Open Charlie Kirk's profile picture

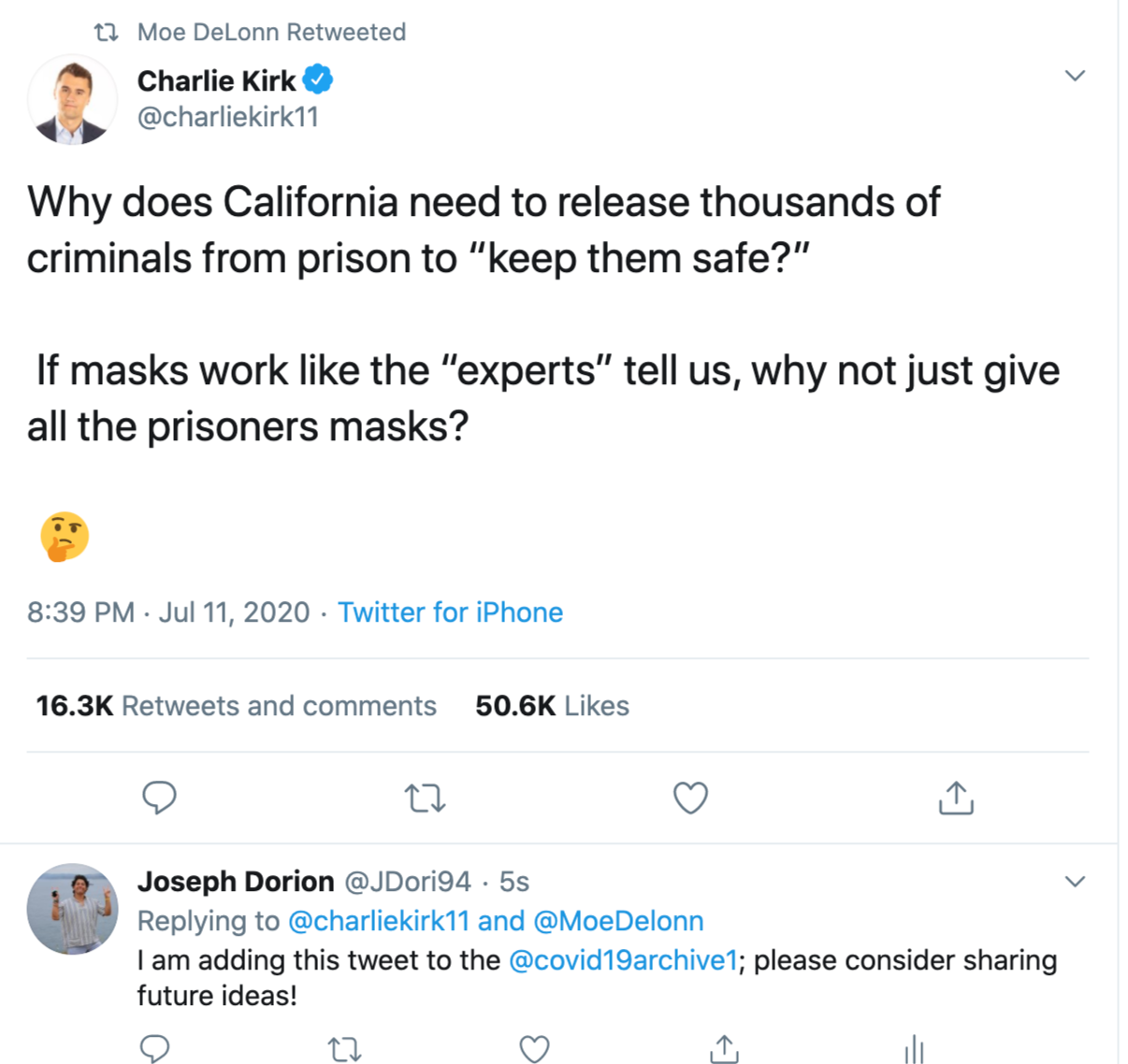tap(72, 100)
